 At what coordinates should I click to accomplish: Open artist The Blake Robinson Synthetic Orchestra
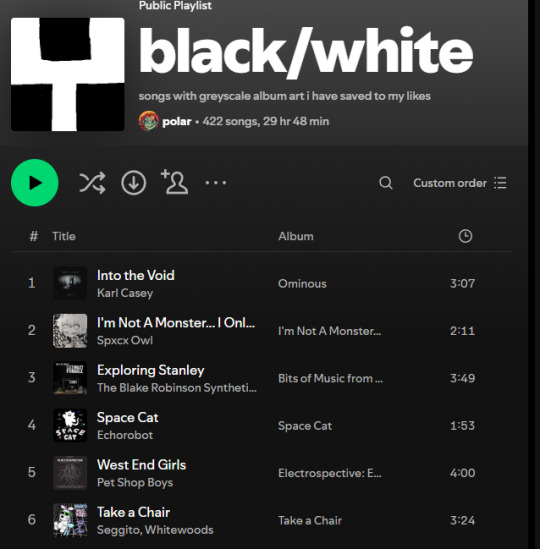177,388
